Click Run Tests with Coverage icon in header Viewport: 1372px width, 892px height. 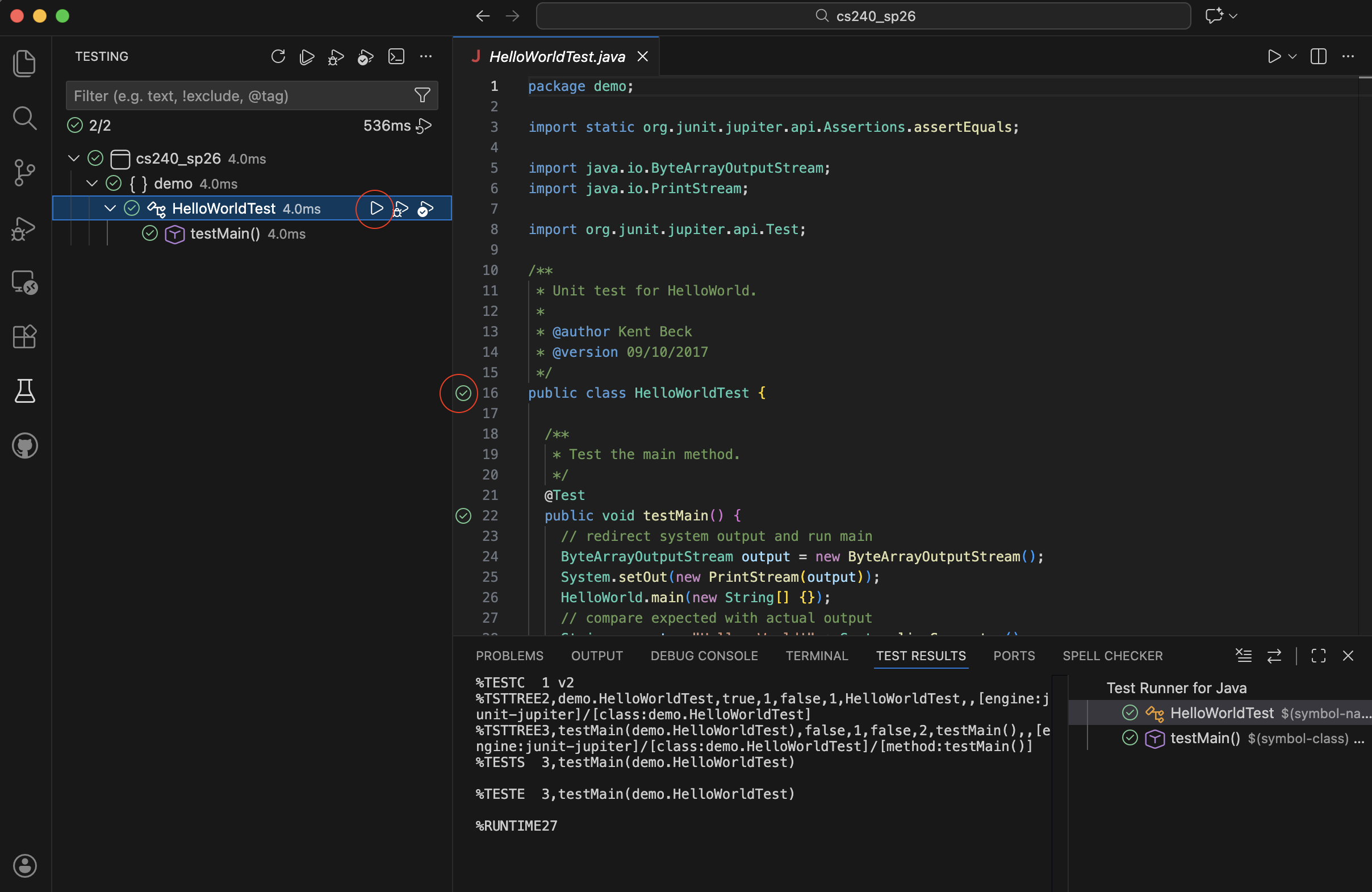click(x=366, y=56)
